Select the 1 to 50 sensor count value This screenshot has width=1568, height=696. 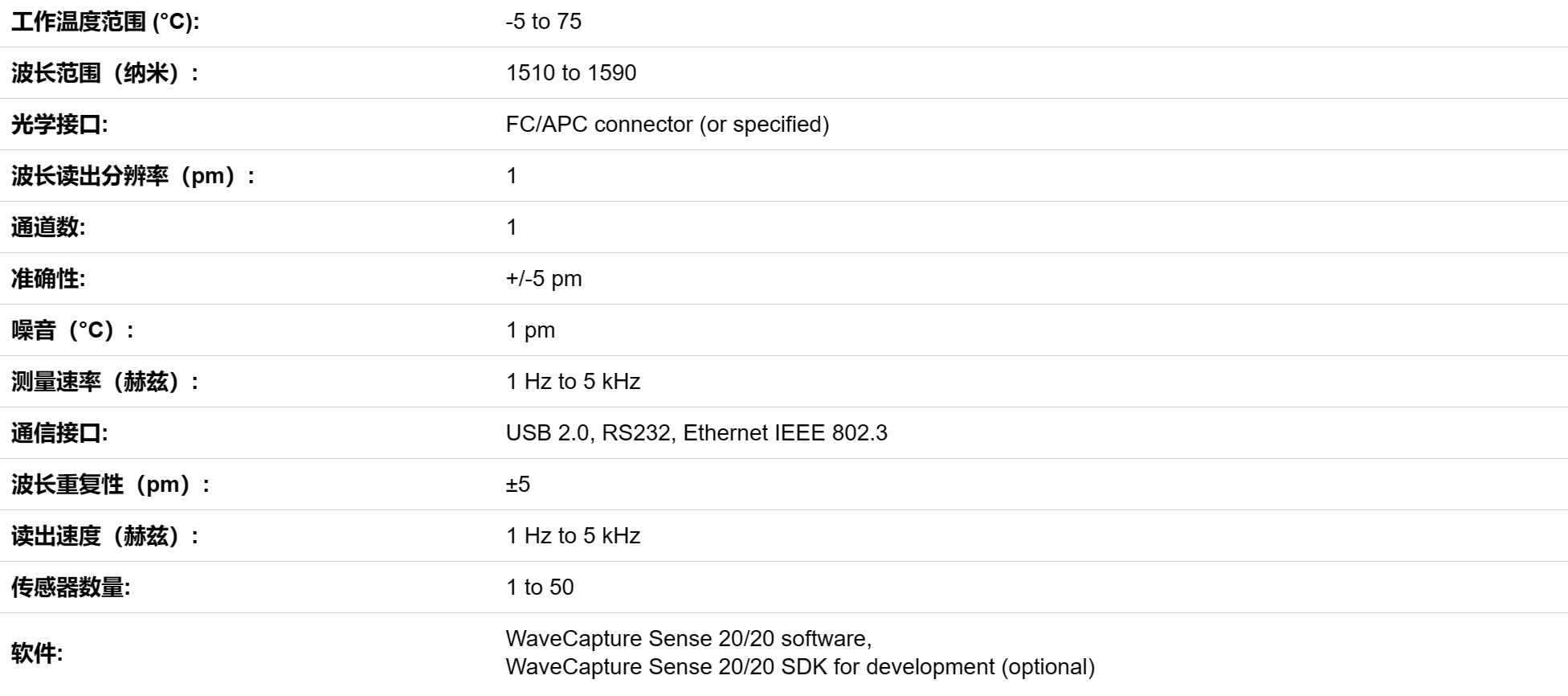[540, 588]
